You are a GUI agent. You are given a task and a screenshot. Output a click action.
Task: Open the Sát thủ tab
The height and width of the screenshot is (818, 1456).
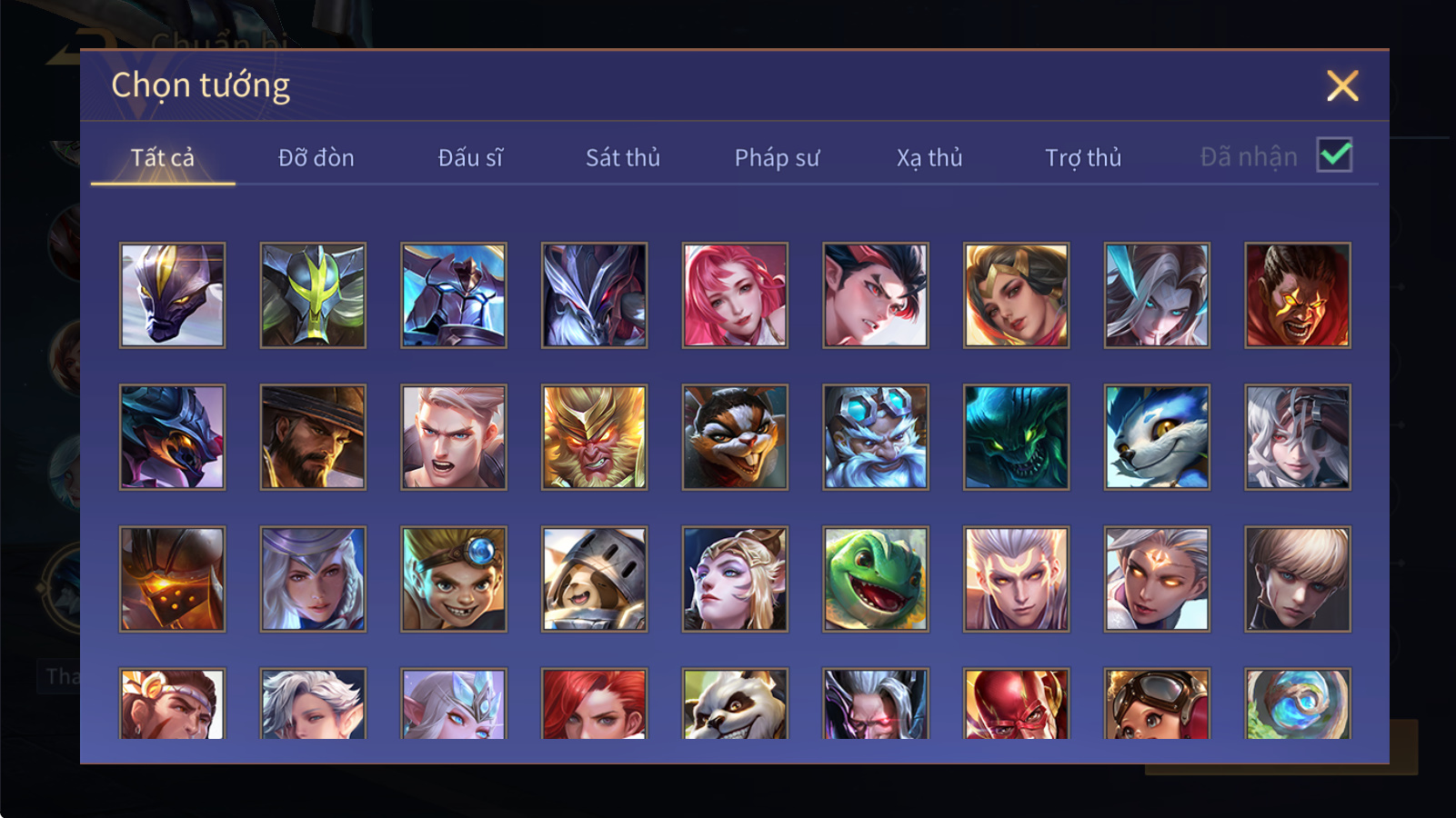pyautogui.click(x=622, y=157)
